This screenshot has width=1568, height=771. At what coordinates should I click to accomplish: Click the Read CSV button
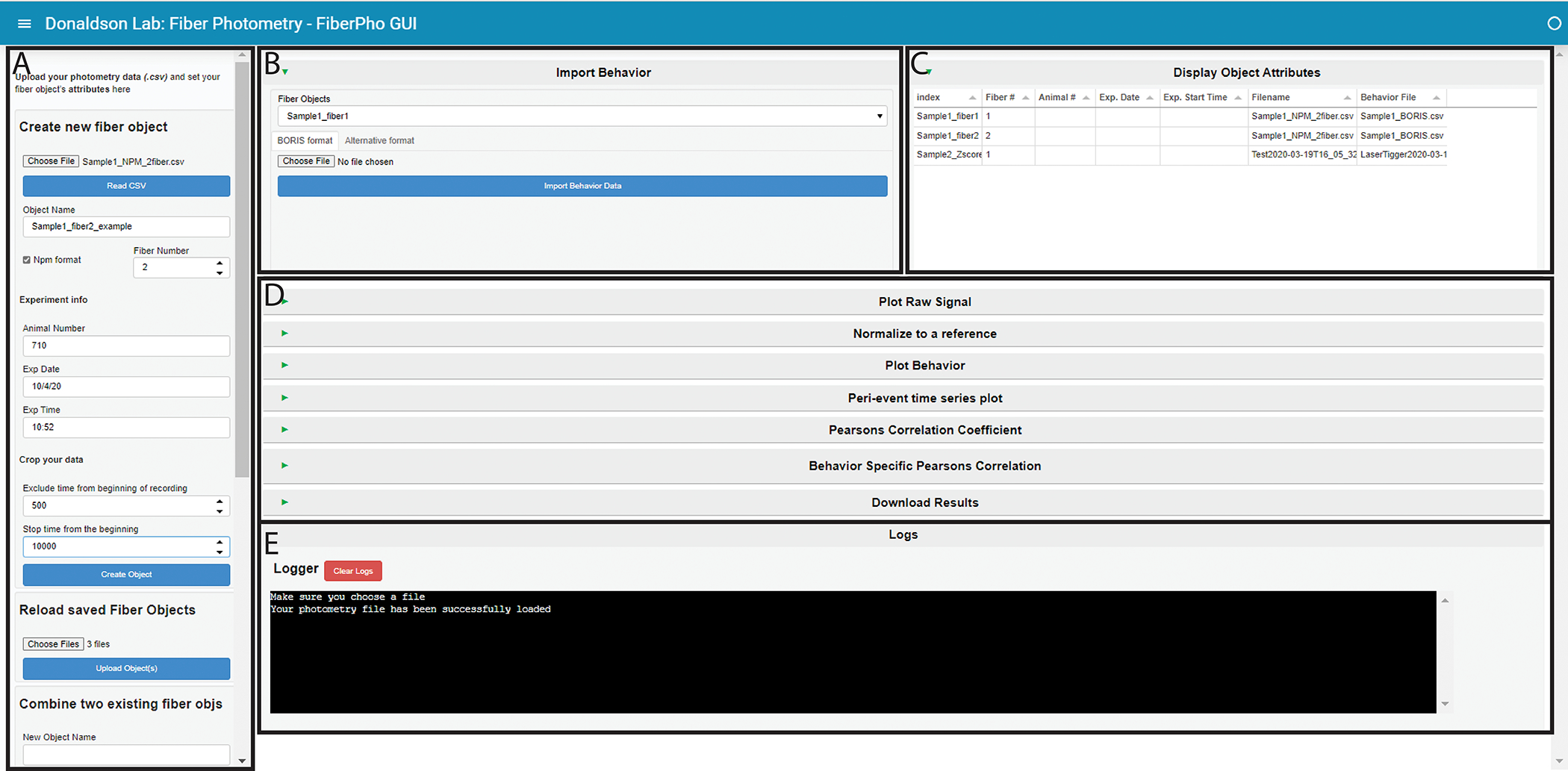(126, 186)
